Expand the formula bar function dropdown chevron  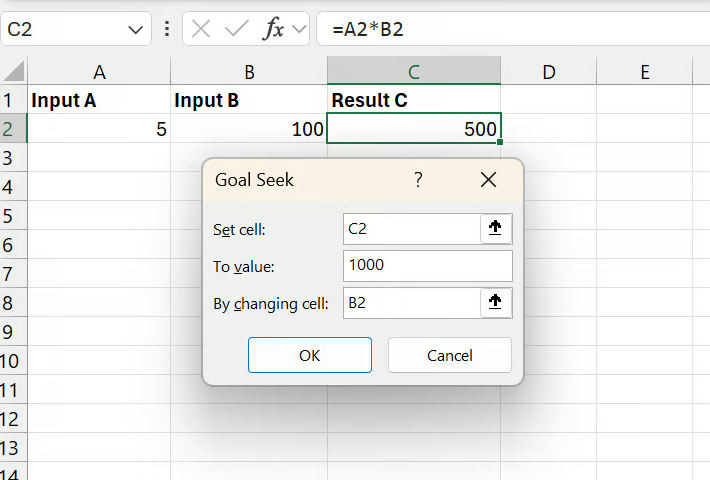click(x=298, y=29)
